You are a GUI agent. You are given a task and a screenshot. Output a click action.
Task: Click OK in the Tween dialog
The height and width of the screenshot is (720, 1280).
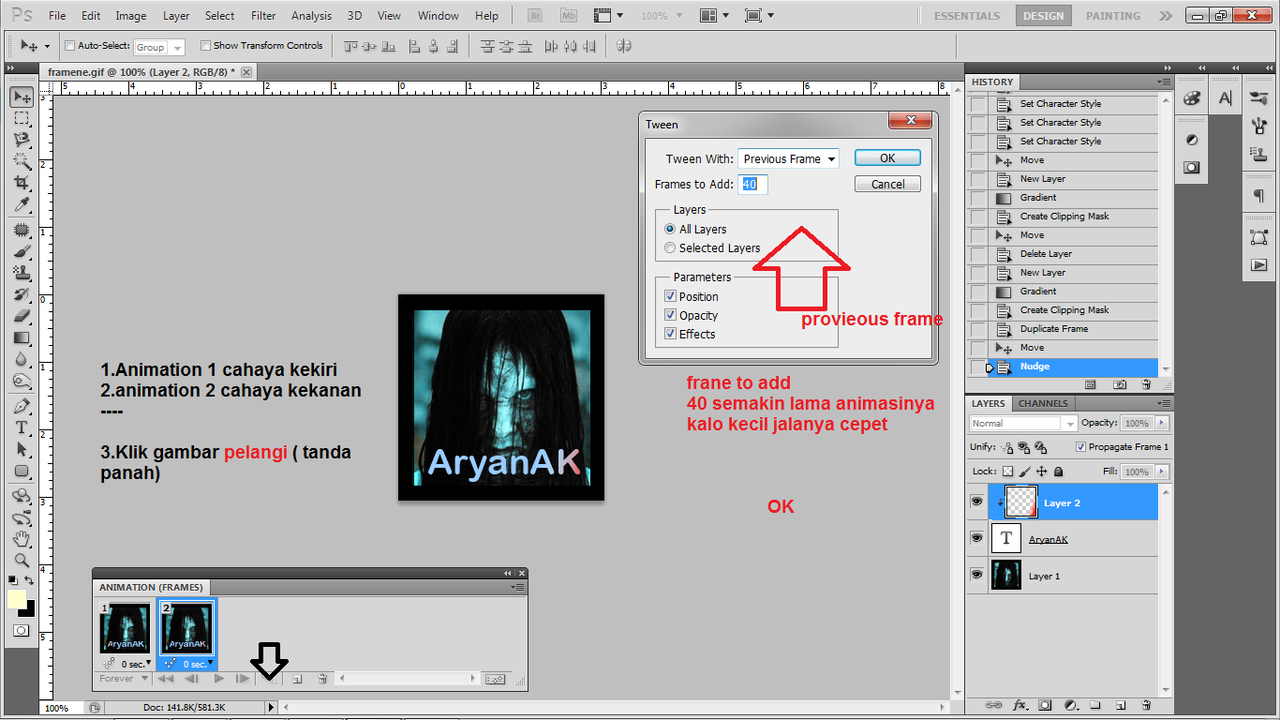pyautogui.click(x=886, y=157)
